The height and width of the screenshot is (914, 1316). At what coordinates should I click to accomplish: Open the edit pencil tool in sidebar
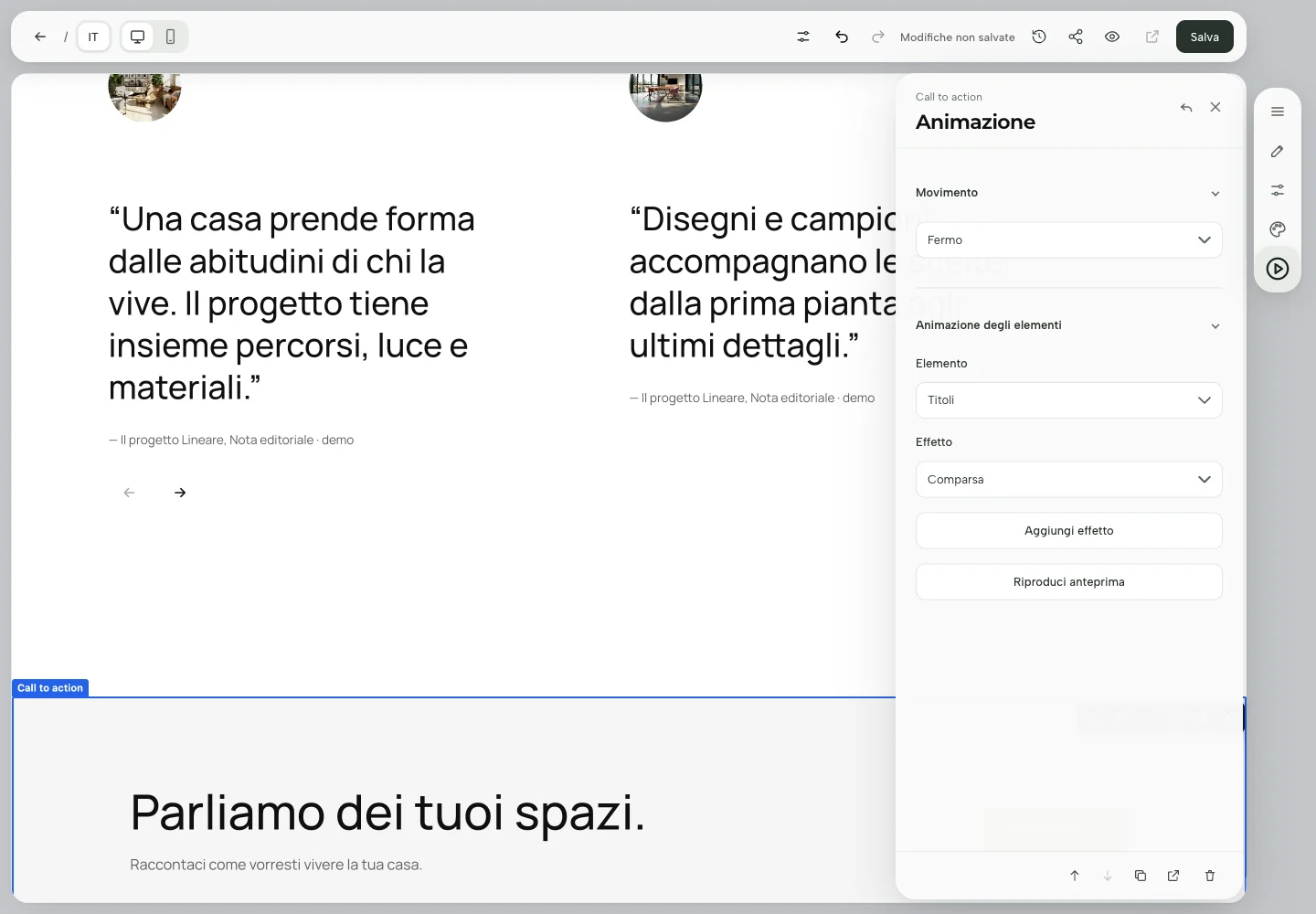pos(1278,152)
